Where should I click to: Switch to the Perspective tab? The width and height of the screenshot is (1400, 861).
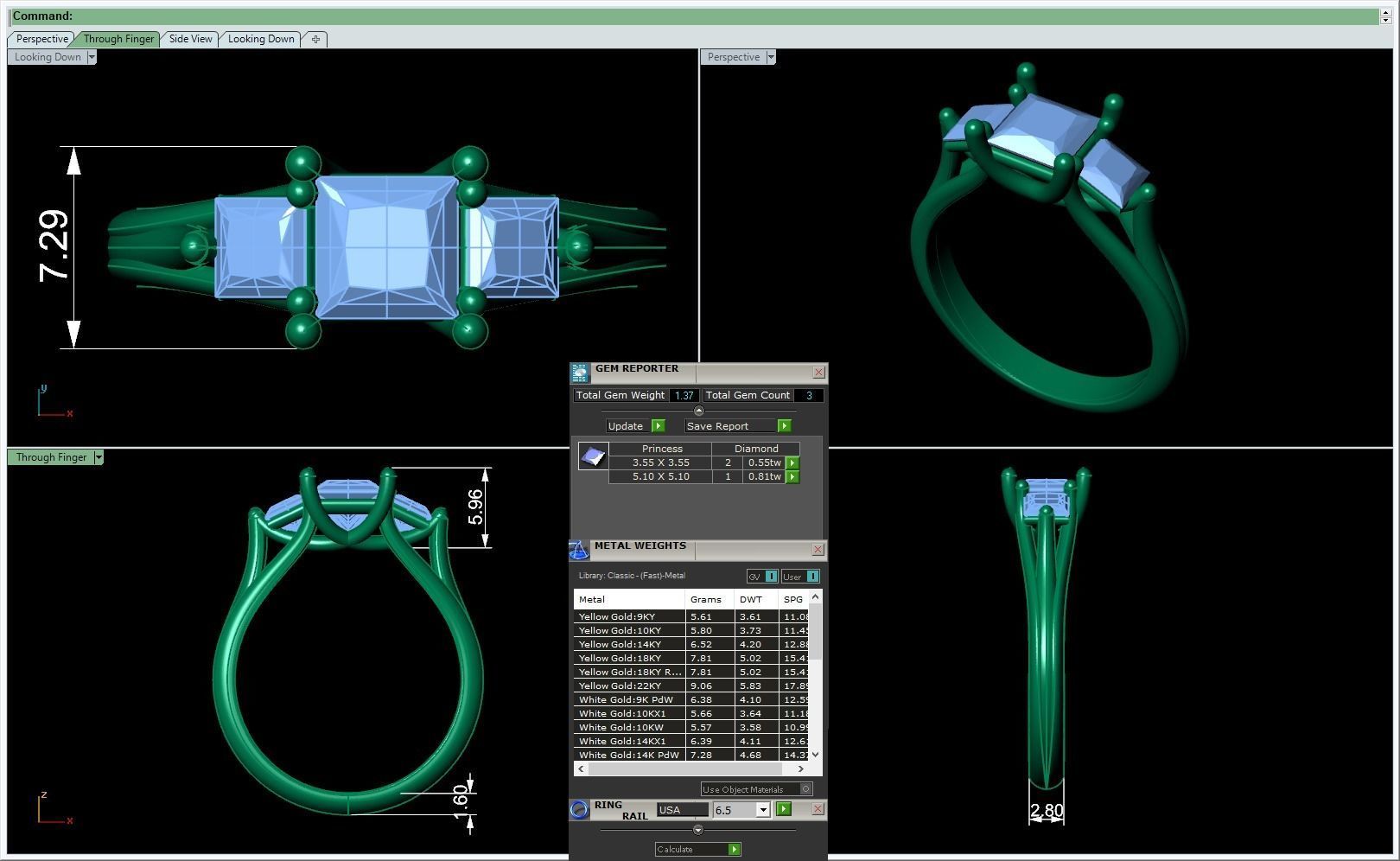41,39
